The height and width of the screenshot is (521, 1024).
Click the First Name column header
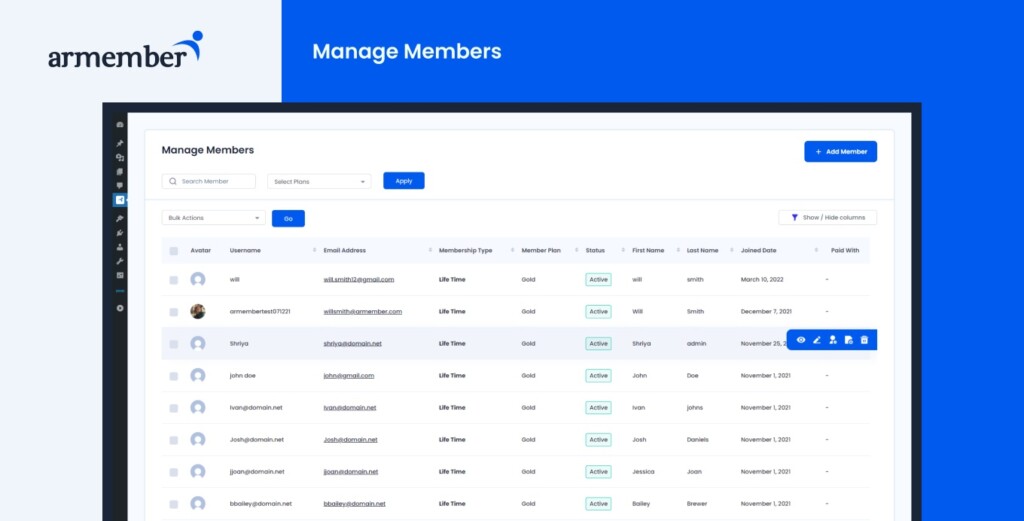[648, 251]
